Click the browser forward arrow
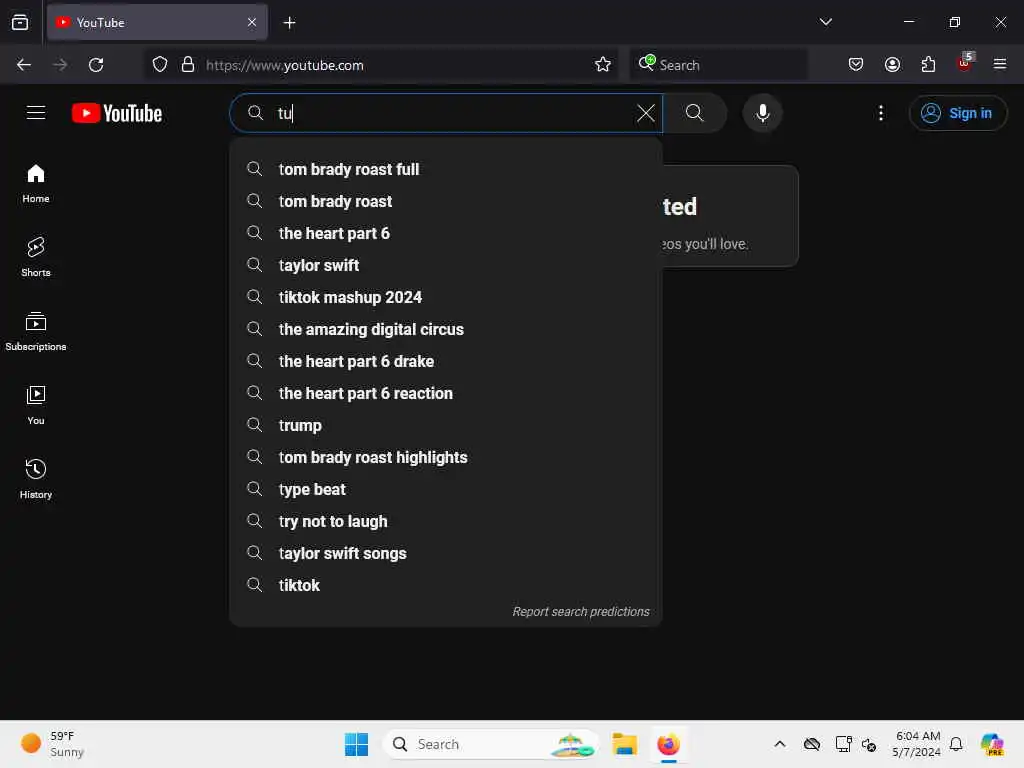 [60, 65]
